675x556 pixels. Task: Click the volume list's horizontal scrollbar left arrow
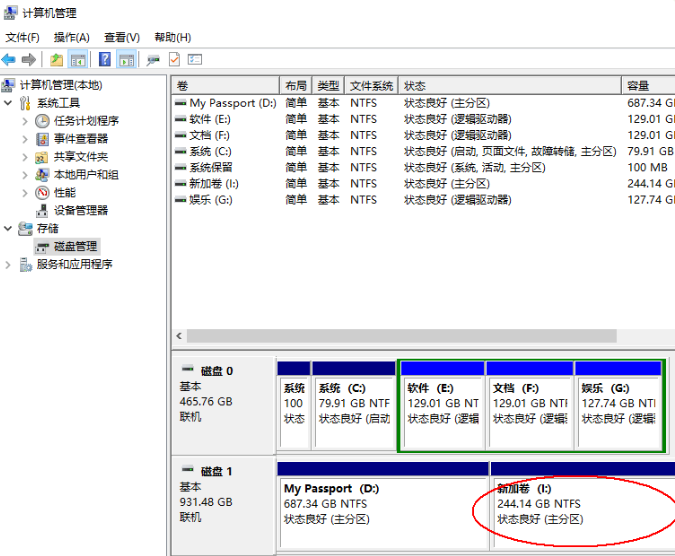pyautogui.click(x=180, y=337)
